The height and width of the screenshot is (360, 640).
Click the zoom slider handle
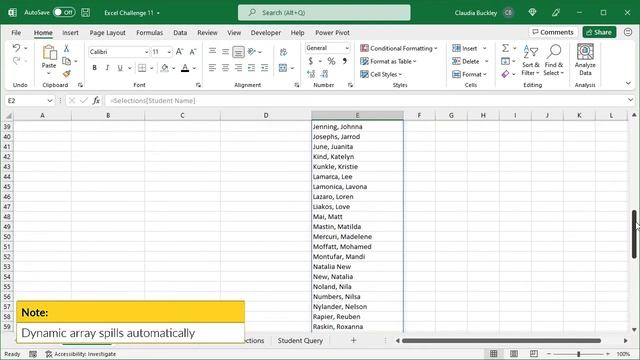click(578, 354)
